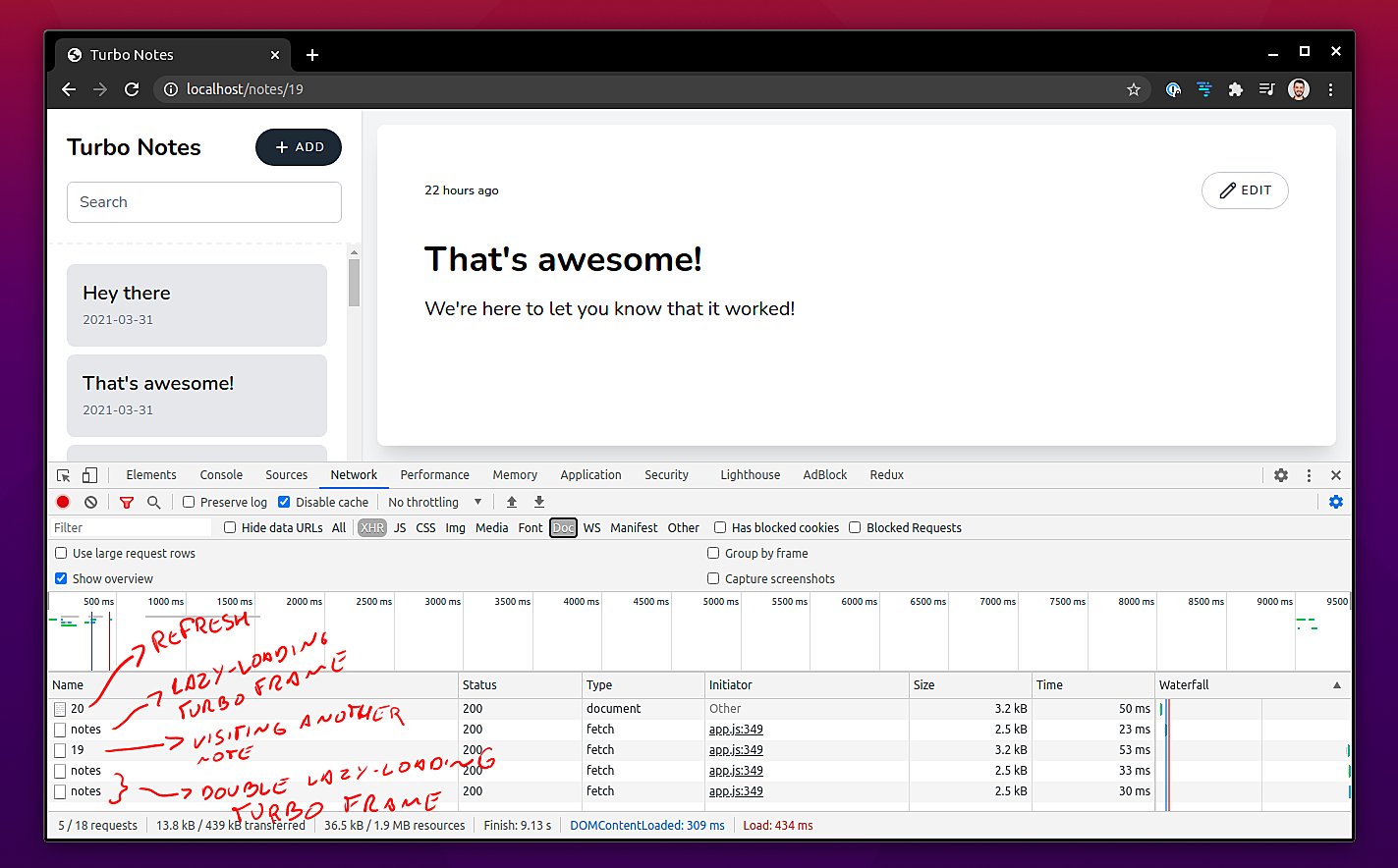The image size is (1398, 868).
Task: Switch to the Elements tab
Action: pyautogui.click(x=151, y=475)
